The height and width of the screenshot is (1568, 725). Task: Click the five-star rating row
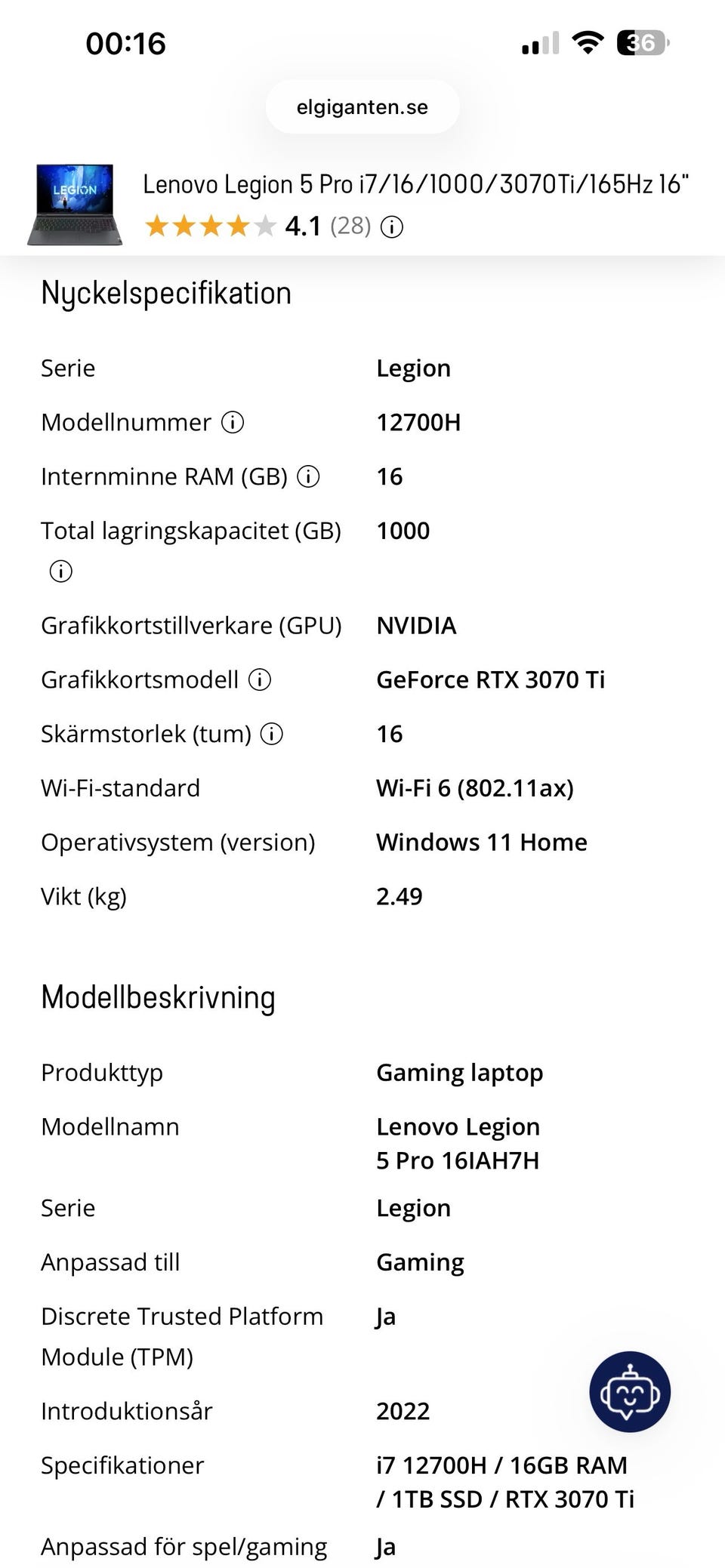tap(211, 226)
